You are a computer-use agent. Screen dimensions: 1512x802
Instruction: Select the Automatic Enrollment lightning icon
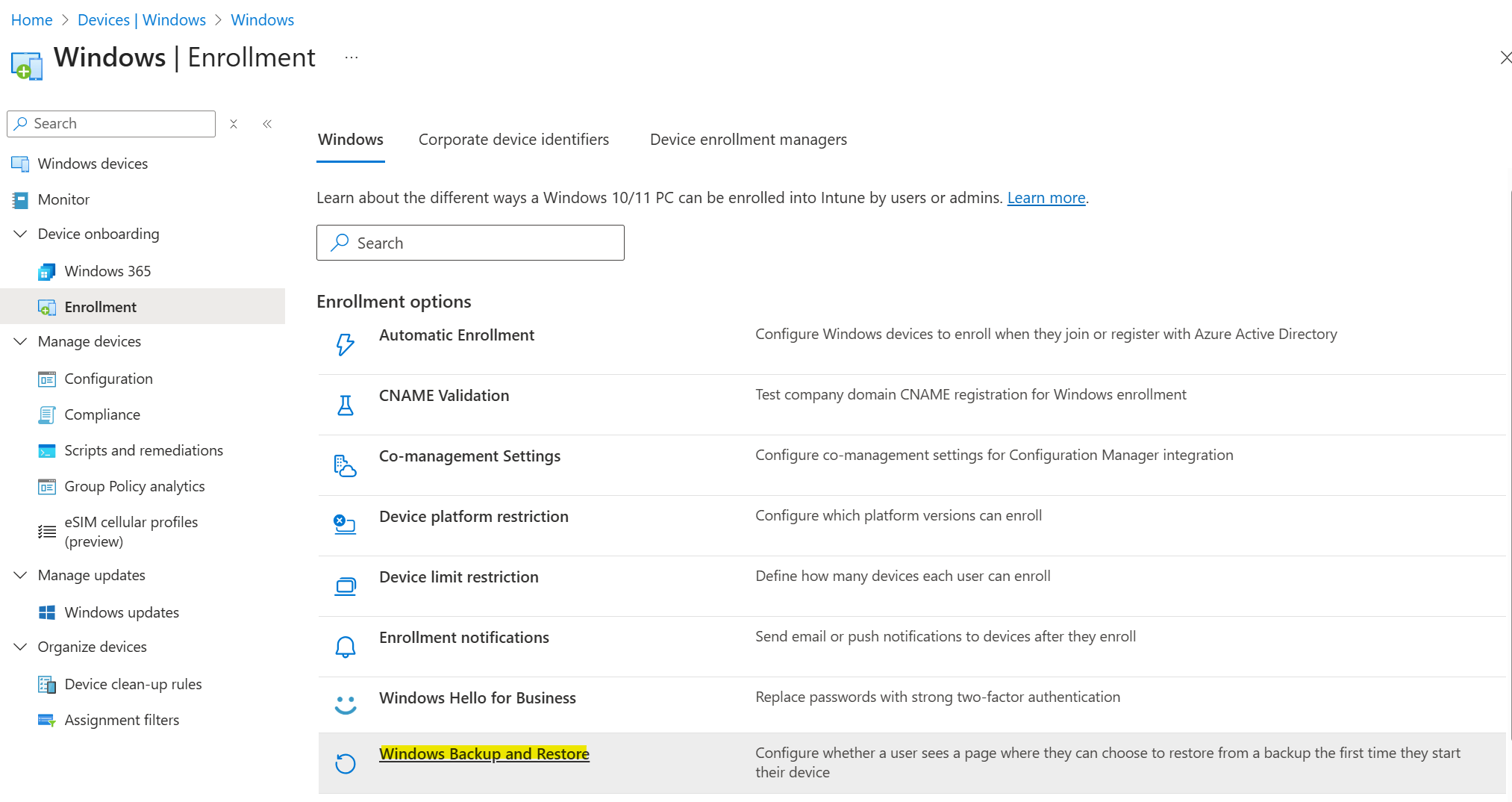point(345,344)
